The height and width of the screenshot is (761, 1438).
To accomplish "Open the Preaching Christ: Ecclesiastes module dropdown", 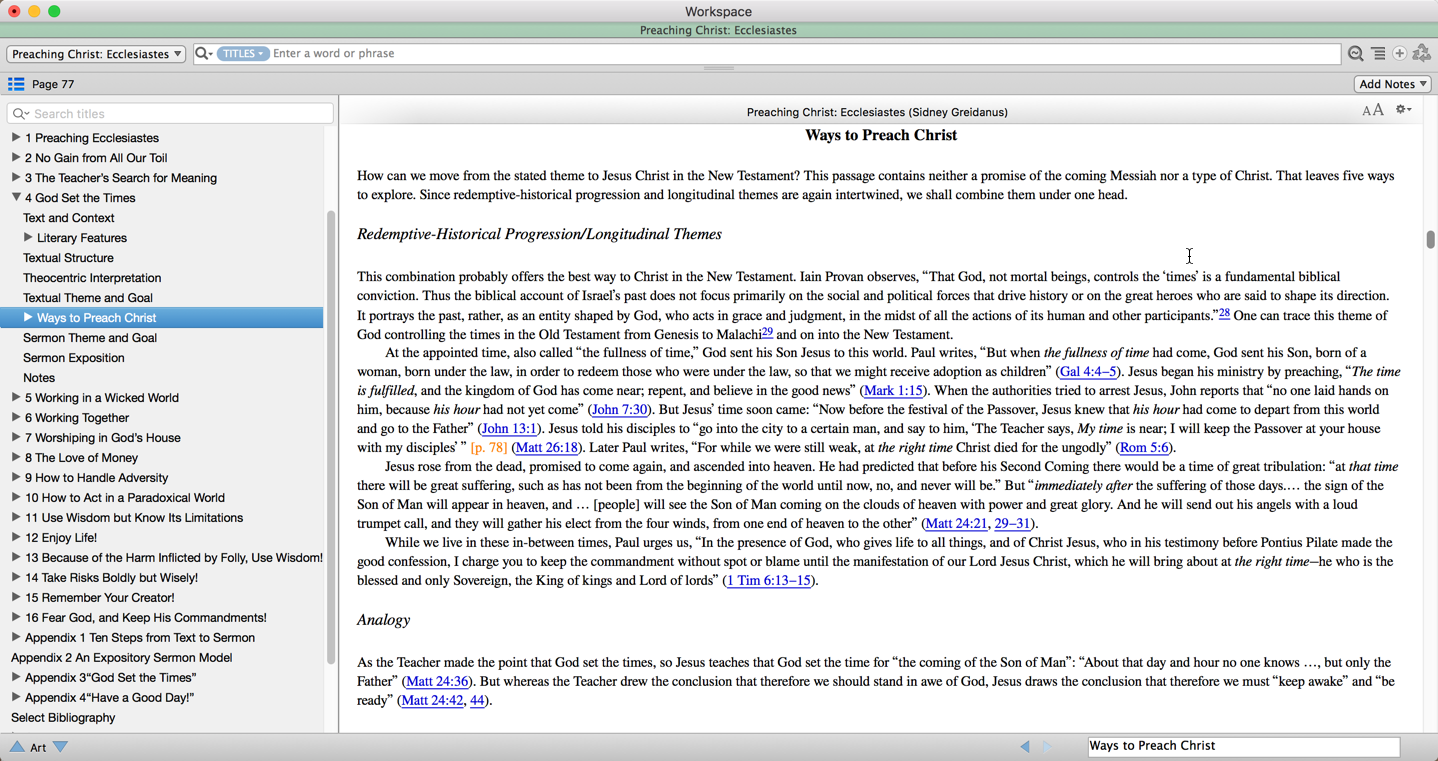I will tap(96, 54).
